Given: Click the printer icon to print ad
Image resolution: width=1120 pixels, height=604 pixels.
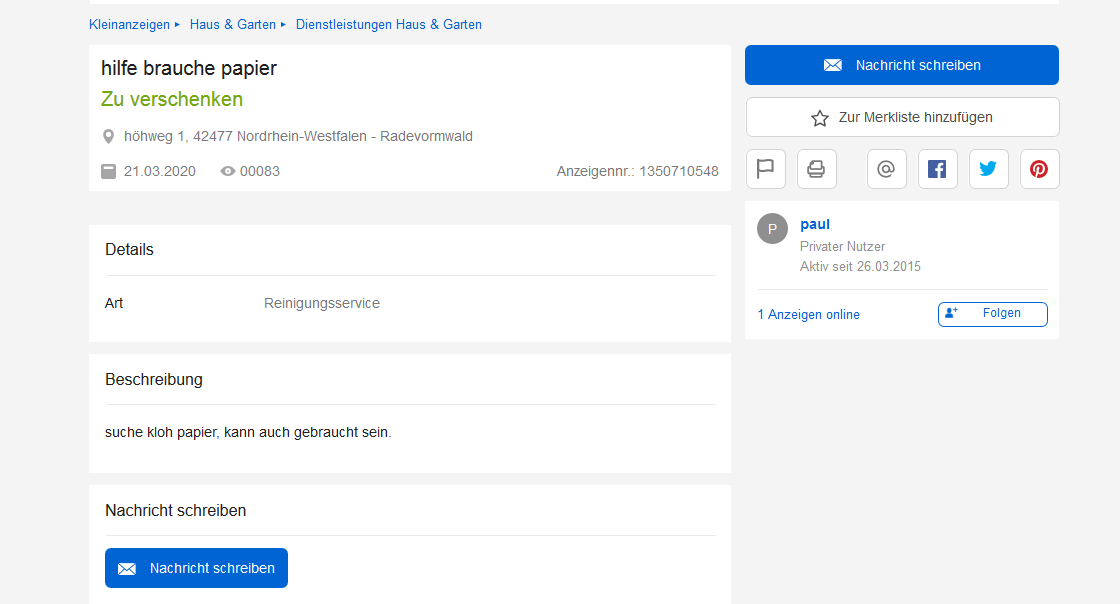Looking at the screenshot, I should pos(816,169).
